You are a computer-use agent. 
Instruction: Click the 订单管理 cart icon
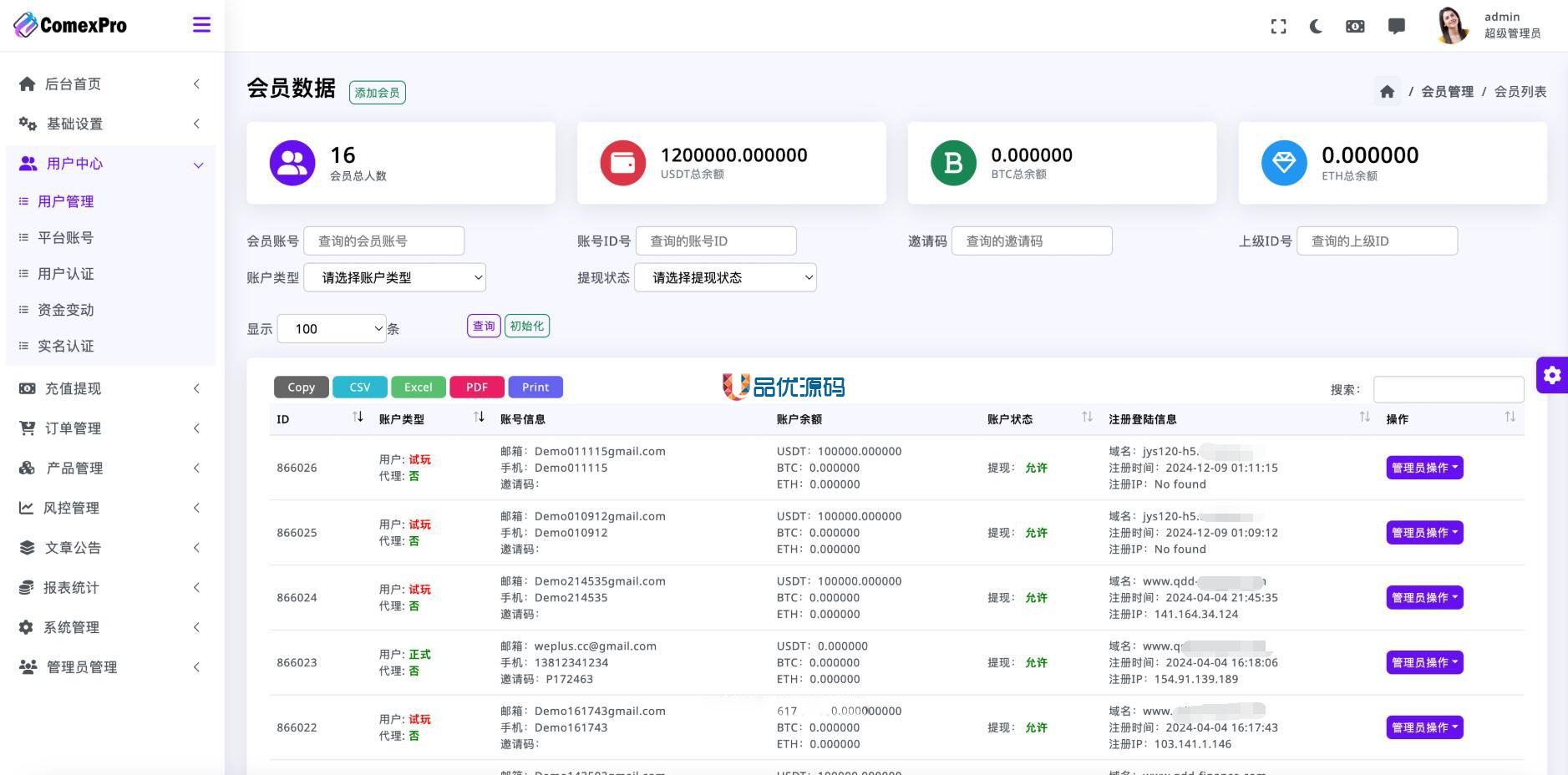tap(28, 428)
